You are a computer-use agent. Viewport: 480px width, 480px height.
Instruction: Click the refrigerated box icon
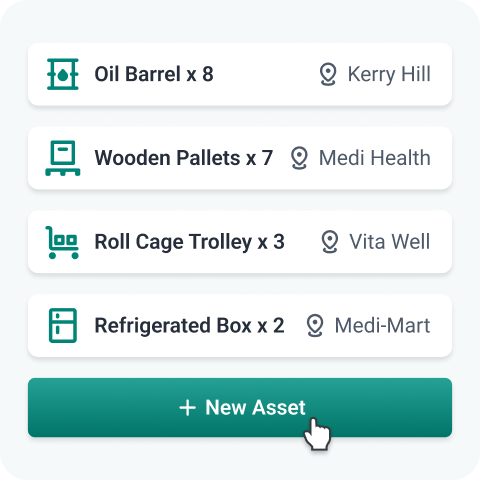(x=63, y=326)
